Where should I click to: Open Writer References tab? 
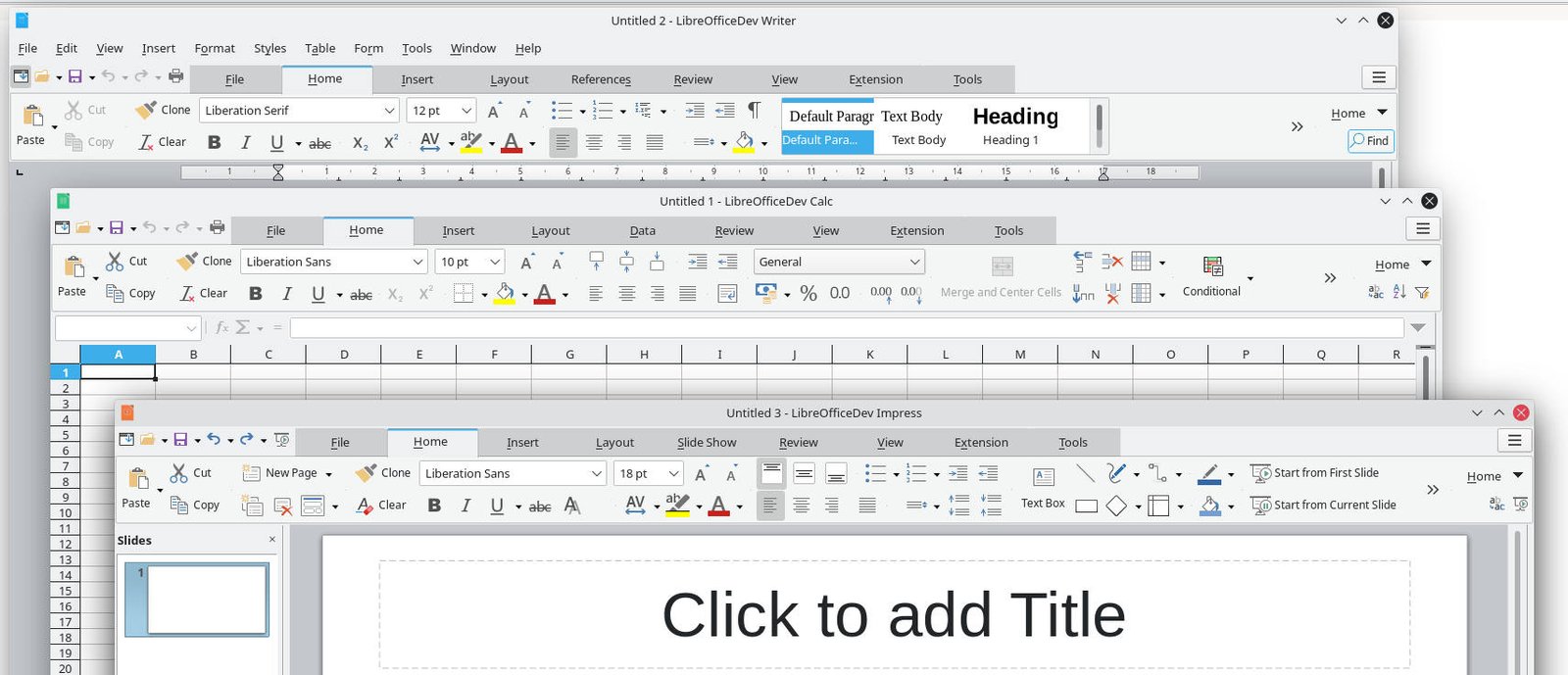click(x=601, y=79)
